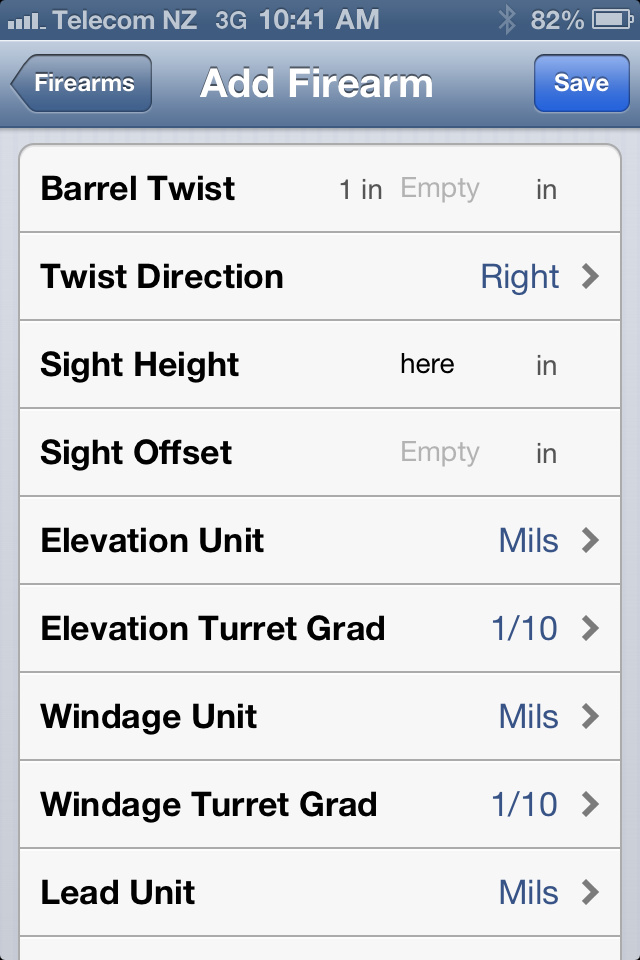This screenshot has height=960, width=640.
Task: Tap the chevron on Windage Turret Grad row
Action: (x=590, y=804)
